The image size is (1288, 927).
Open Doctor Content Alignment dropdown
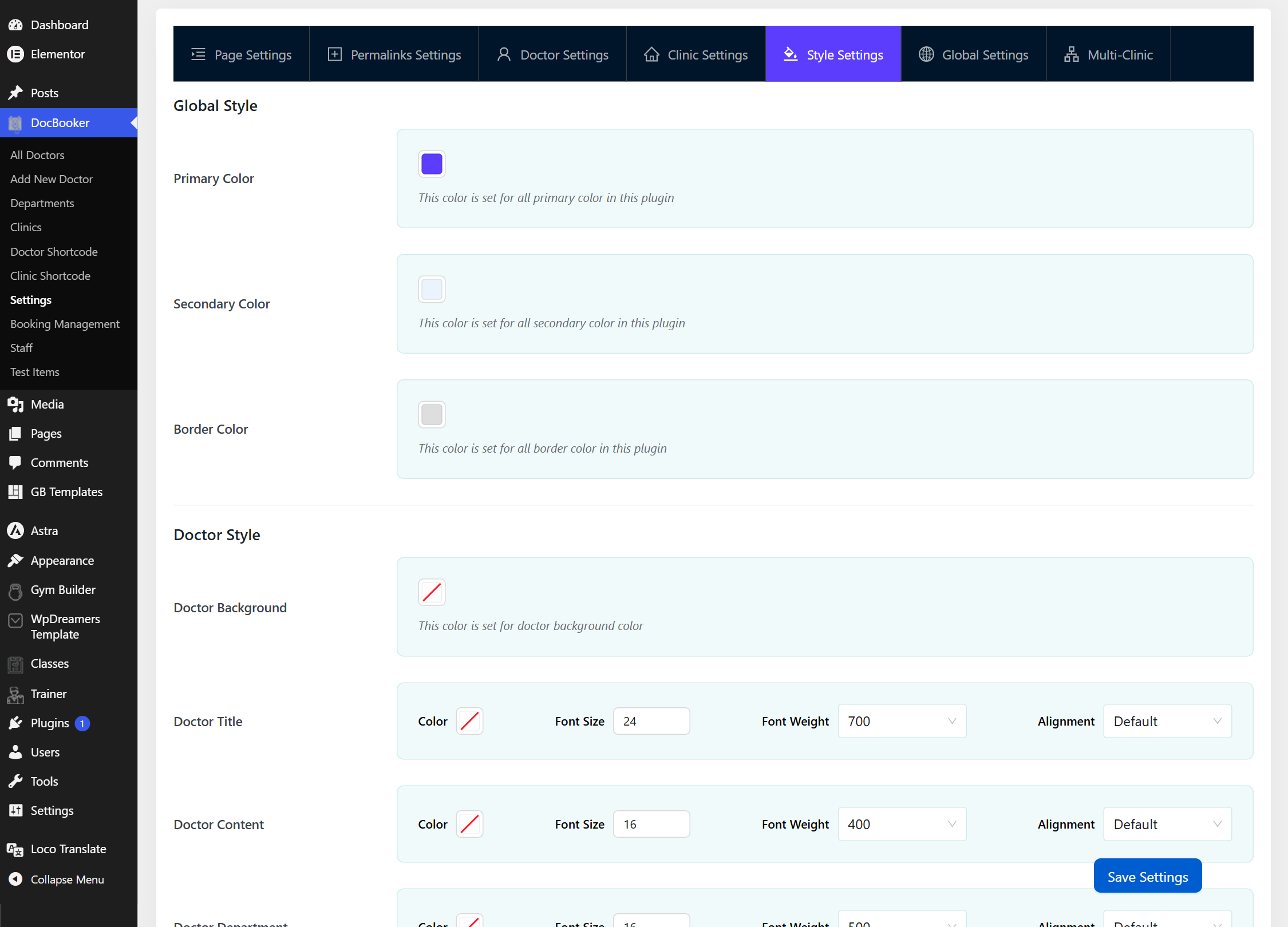[1168, 824]
